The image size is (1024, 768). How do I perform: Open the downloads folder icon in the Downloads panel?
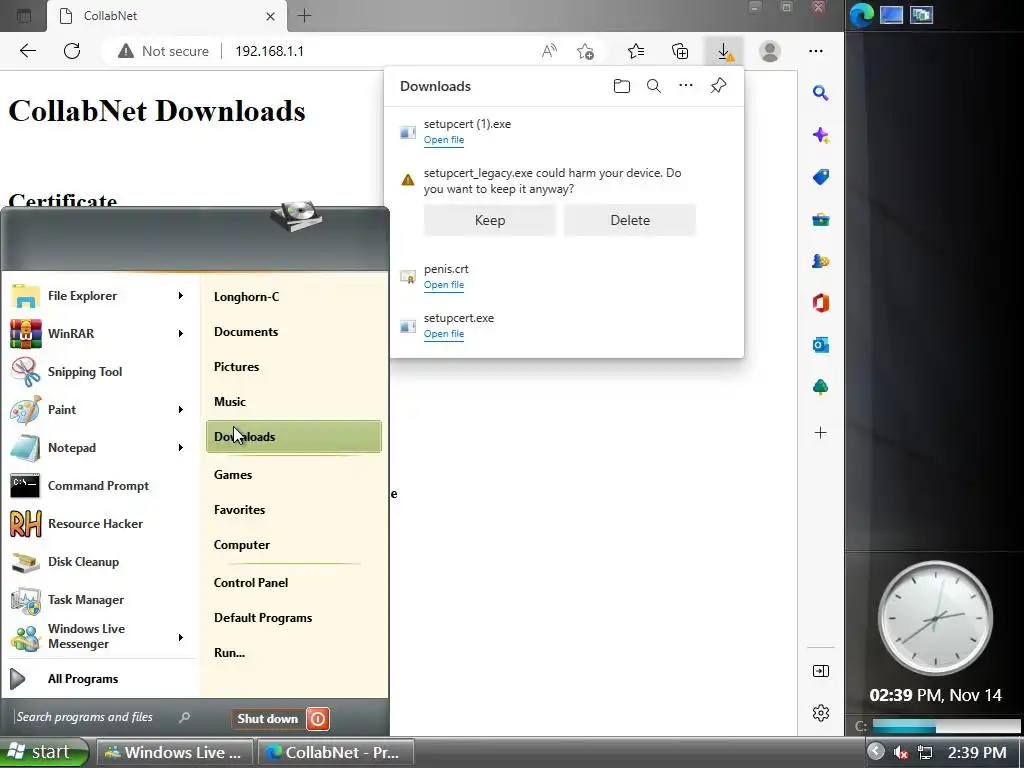coord(622,86)
